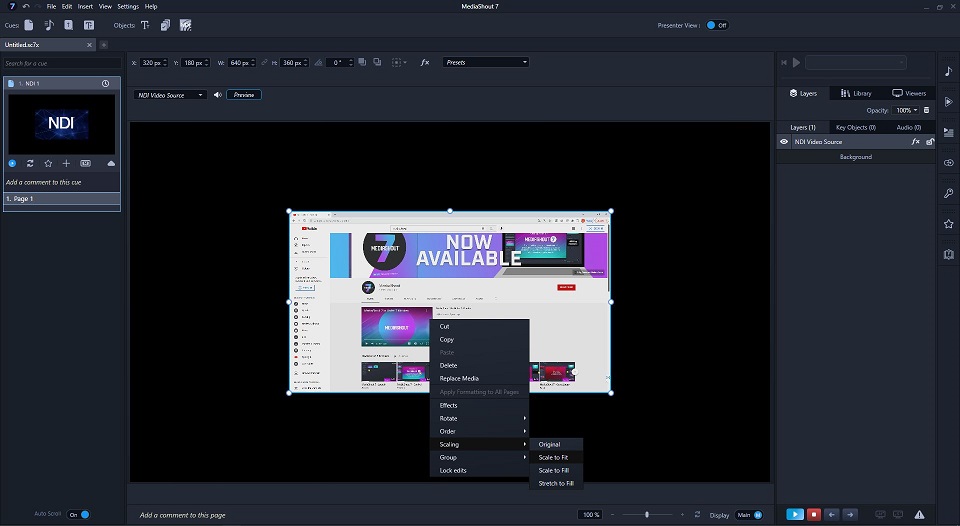Open the empty dropdown next to the play icon
The width and height of the screenshot is (960, 526).
pos(855,62)
